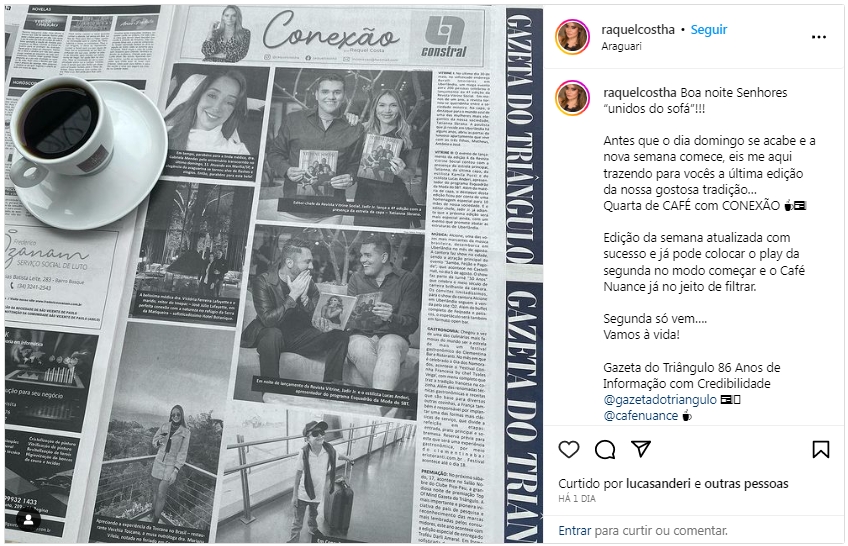The height and width of the screenshot is (546, 848).
Task: Click the avatar beside the caption
Action: (573, 98)
